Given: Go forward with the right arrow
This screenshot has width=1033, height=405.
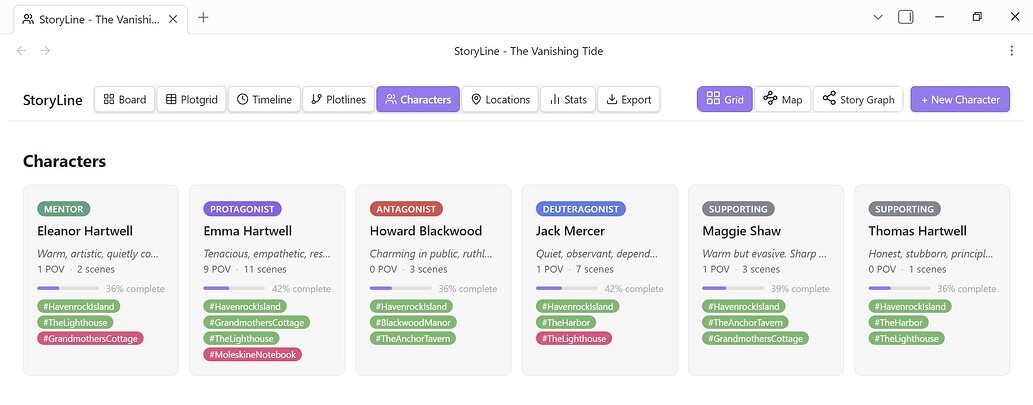Looking at the screenshot, I should (x=45, y=51).
